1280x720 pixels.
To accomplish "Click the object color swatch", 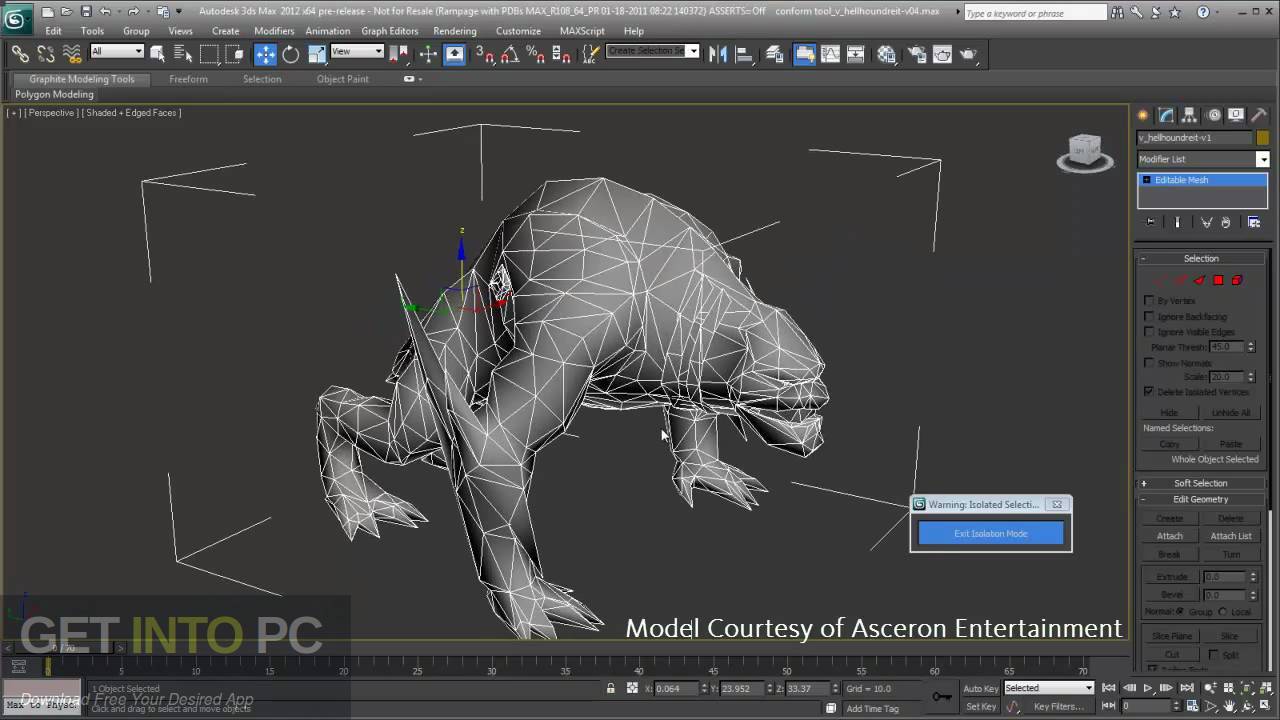I will pyautogui.click(x=1261, y=137).
